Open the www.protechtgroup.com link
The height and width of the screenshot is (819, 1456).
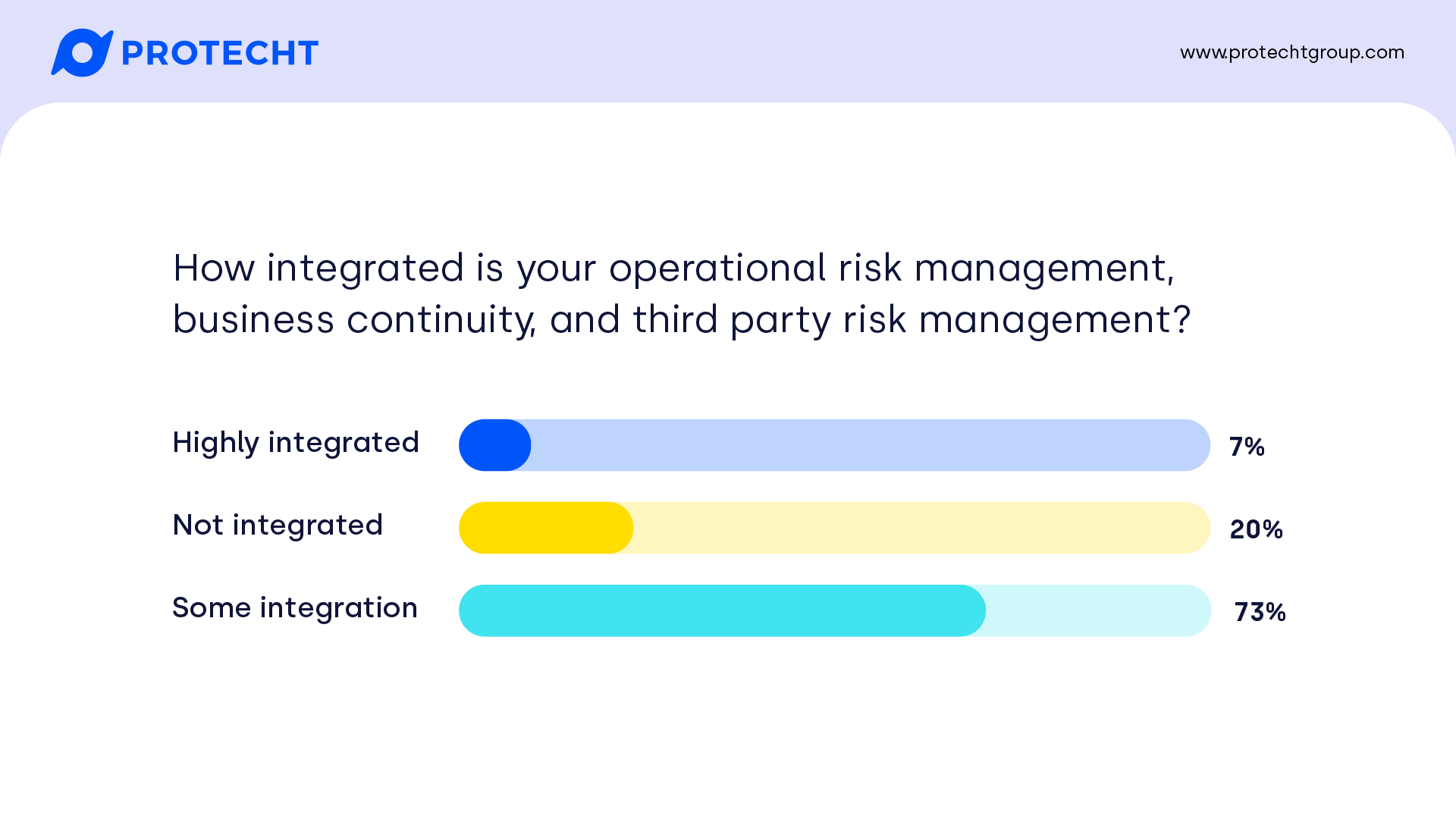[x=1291, y=52]
